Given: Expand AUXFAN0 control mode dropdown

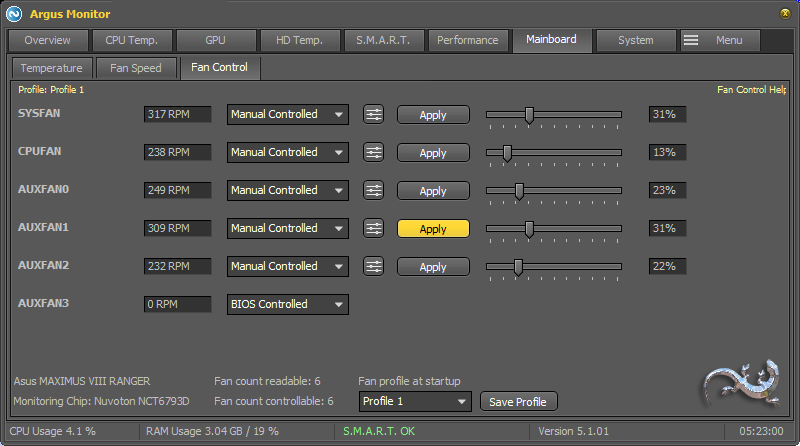Looking at the screenshot, I should pyautogui.click(x=288, y=190).
